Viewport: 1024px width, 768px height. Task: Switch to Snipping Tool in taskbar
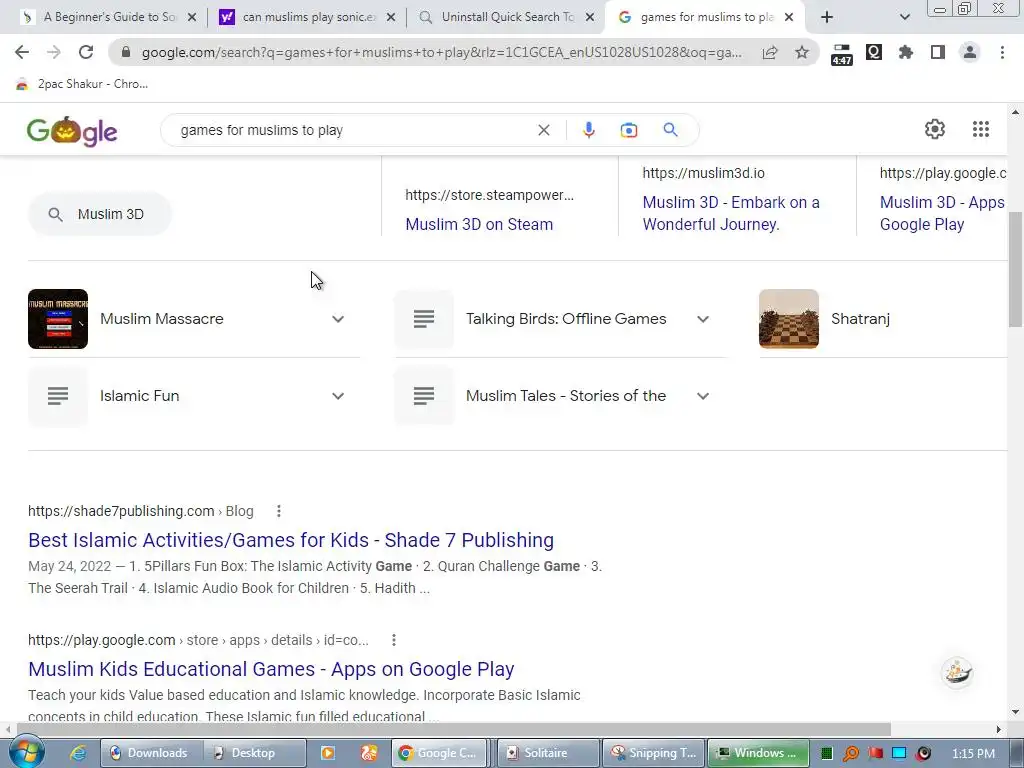(652, 753)
